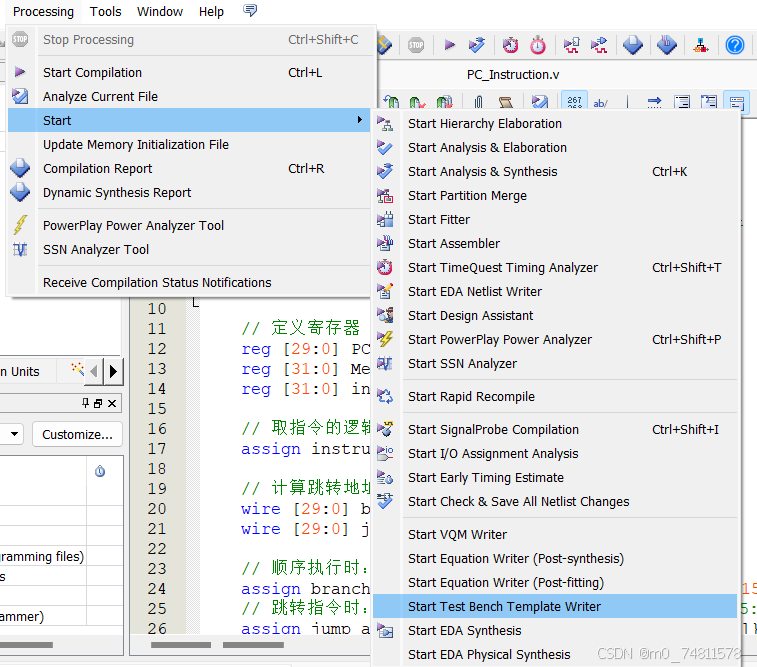The height and width of the screenshot is (667, 757).
Task: Choose Start Check & Save All Netlist Changes
Action: click(555, 501)
